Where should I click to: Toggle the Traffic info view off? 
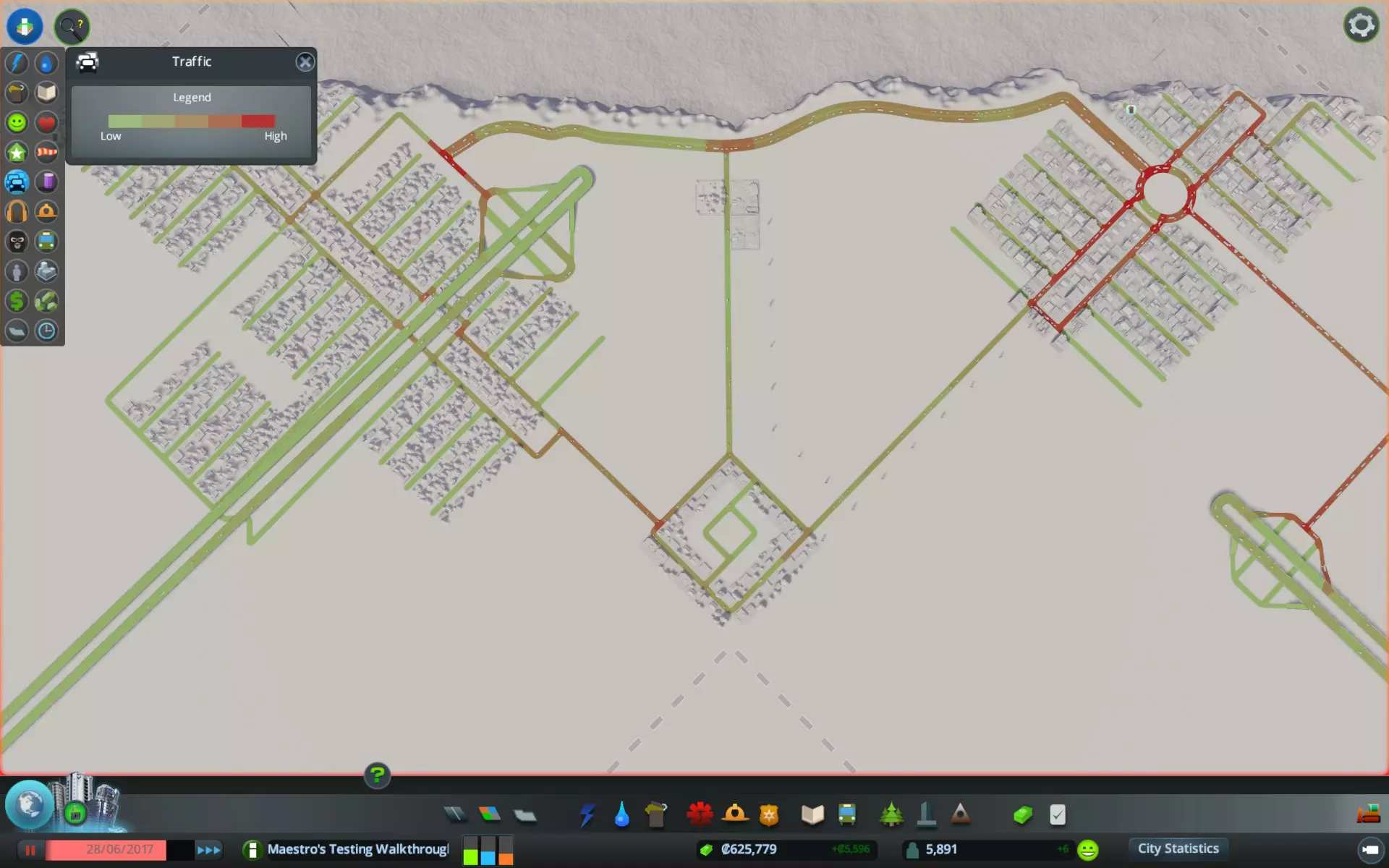pyautogui.click(x=17, y=182)
